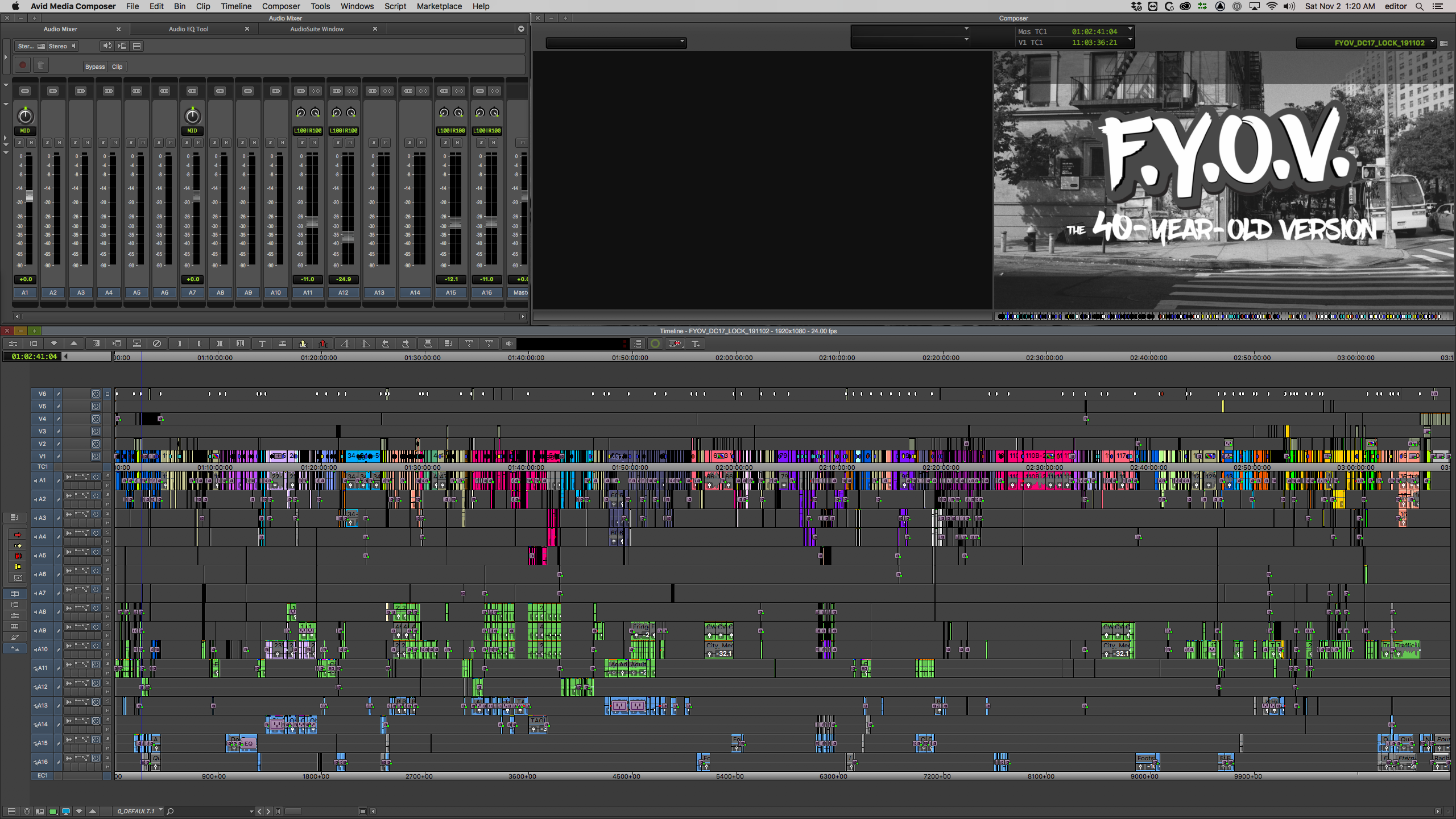Switch to the Audio EQ Tool tab

[188, 29]
